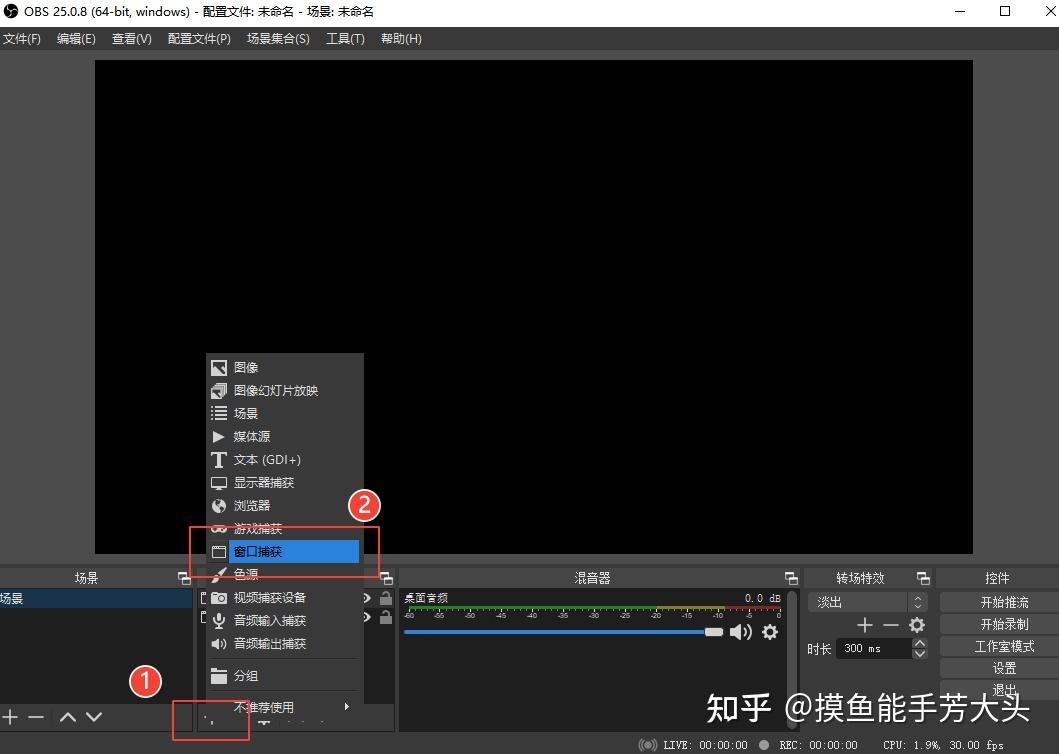Decrease the 时长 duration with the down arrow

(919, 653)
